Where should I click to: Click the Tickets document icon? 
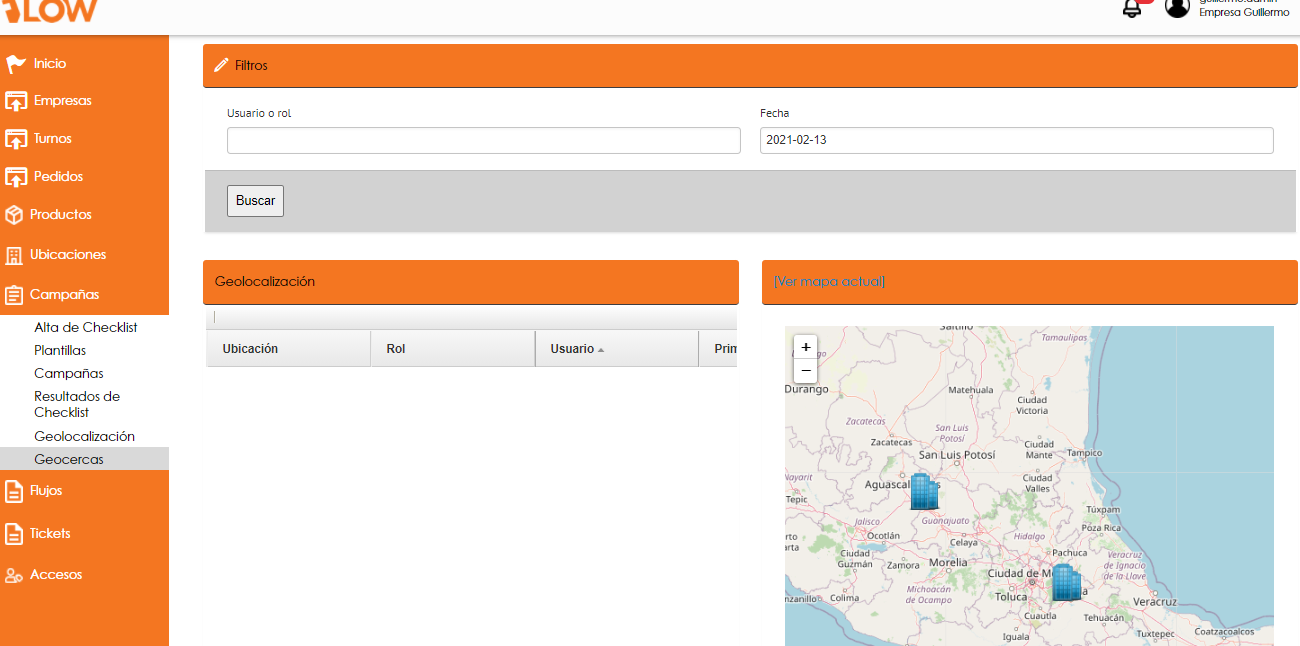[x=13, y=534]
